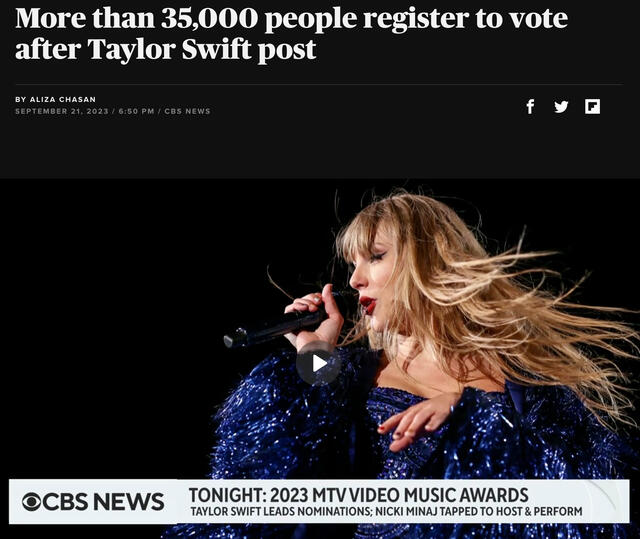Click the '35,000' figure in the headline
The height and width of the screenshot is (539, 640).
209,18
